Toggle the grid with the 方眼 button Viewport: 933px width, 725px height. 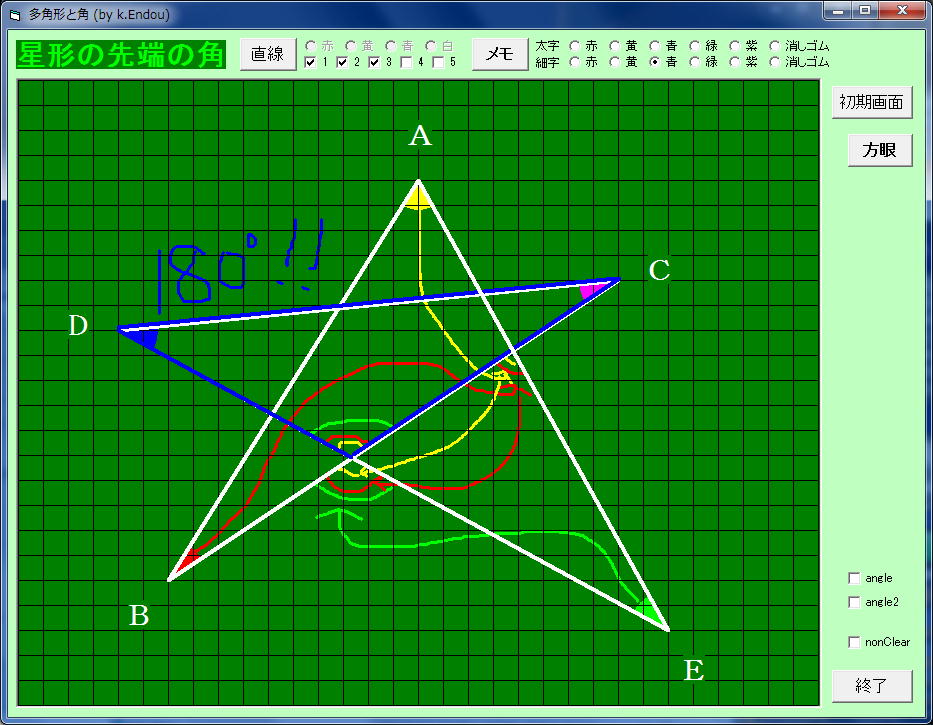(x=879, y=150)
